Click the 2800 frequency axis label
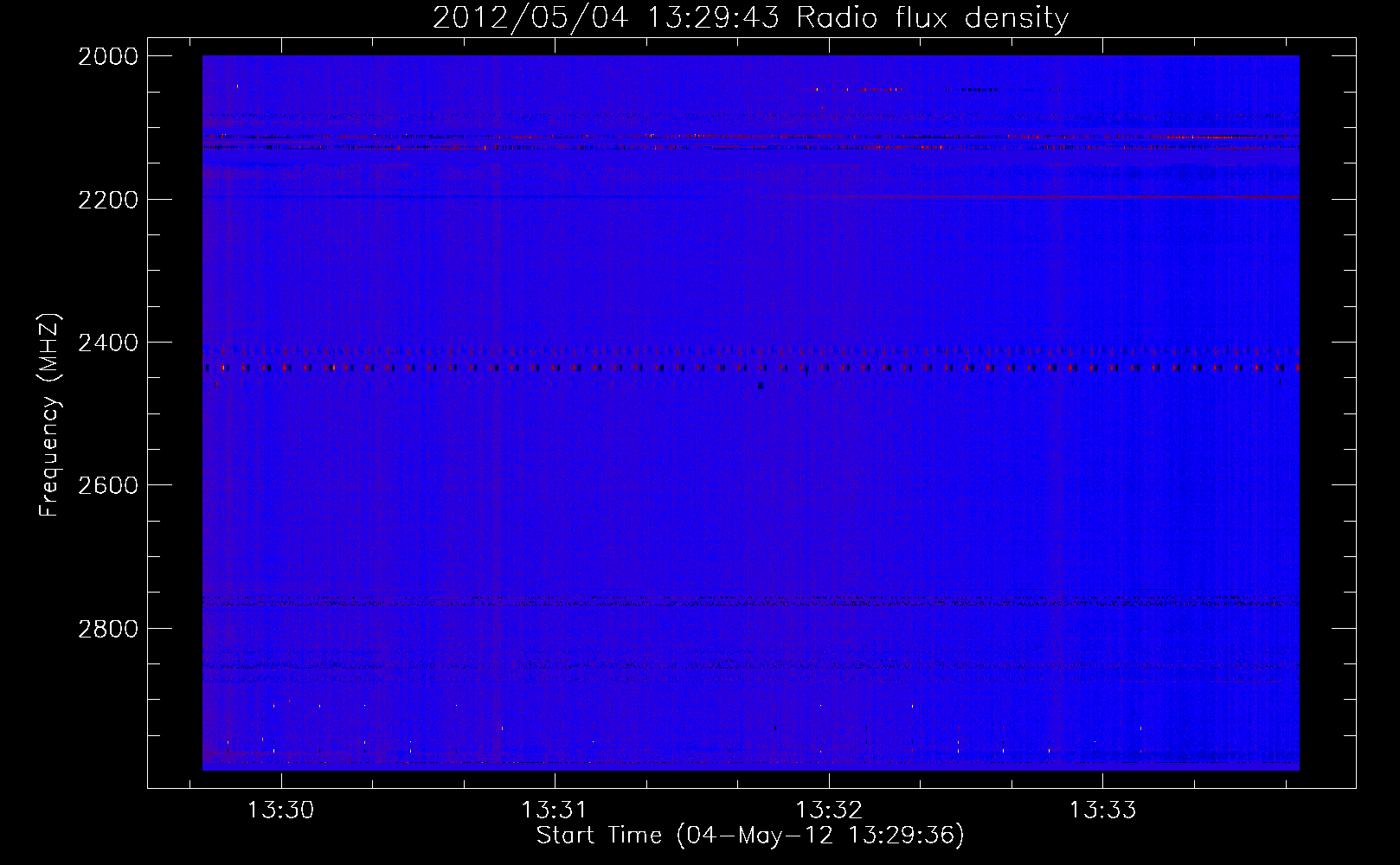The image size is (1400, 865). (108, 629)
